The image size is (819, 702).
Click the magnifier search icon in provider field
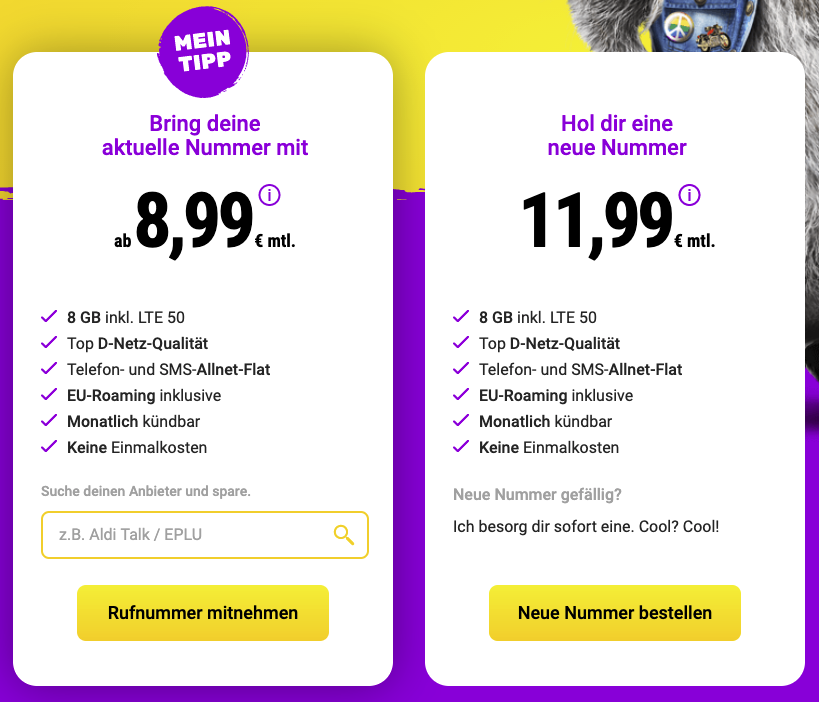click(x=344, y=535)
